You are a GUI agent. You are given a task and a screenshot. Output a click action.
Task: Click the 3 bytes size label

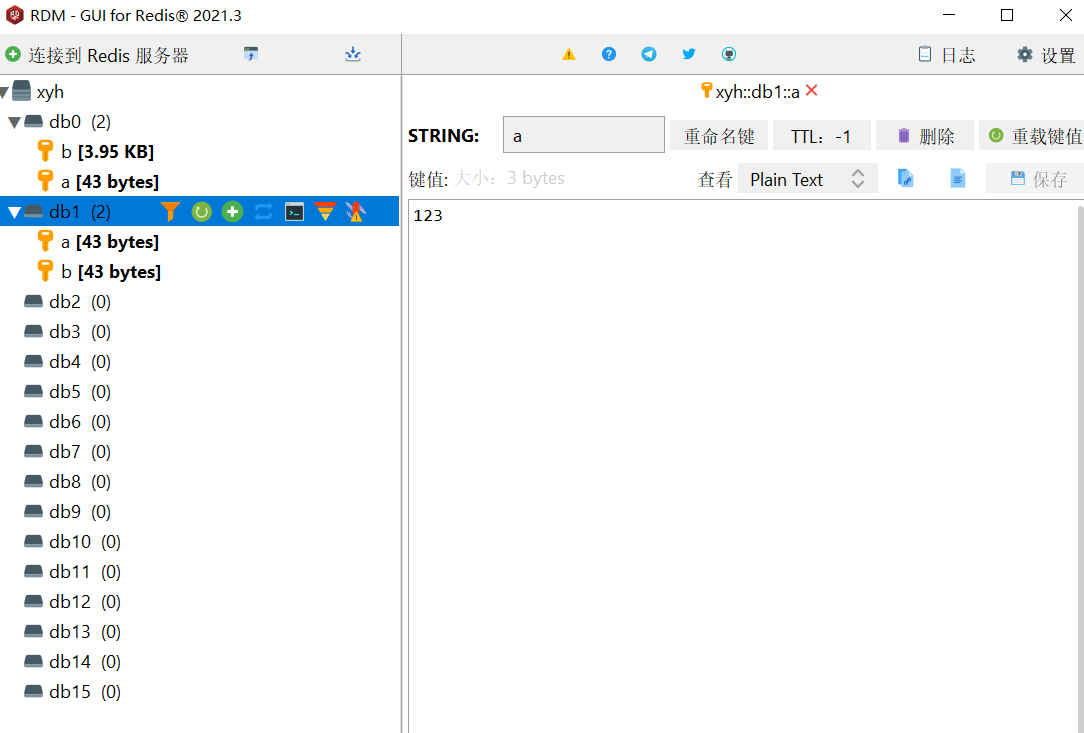(x=536, y=178)
